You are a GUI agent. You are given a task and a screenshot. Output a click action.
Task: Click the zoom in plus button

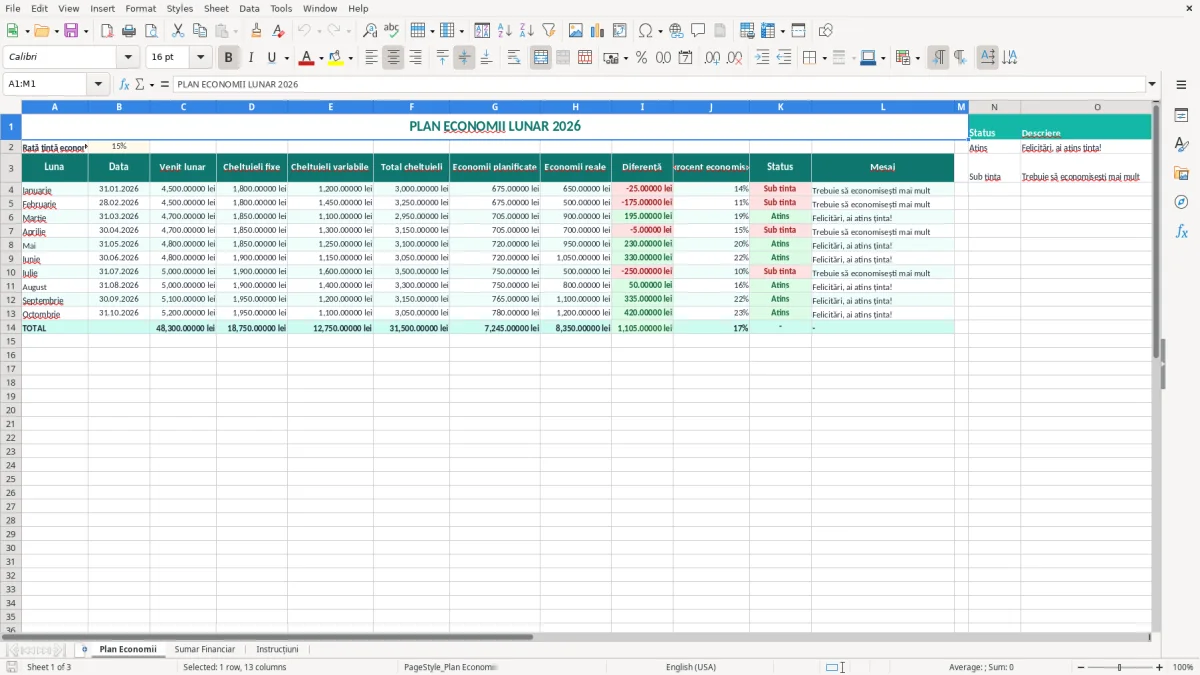(x=1160, y=667)
